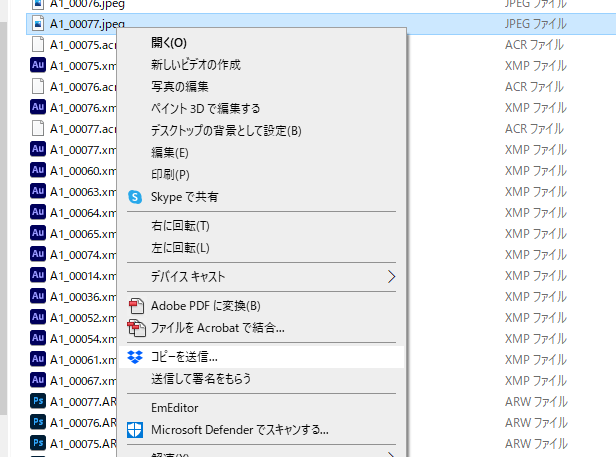Select the Audition icon of A1_00060.xmp

(x=39, y=171)
